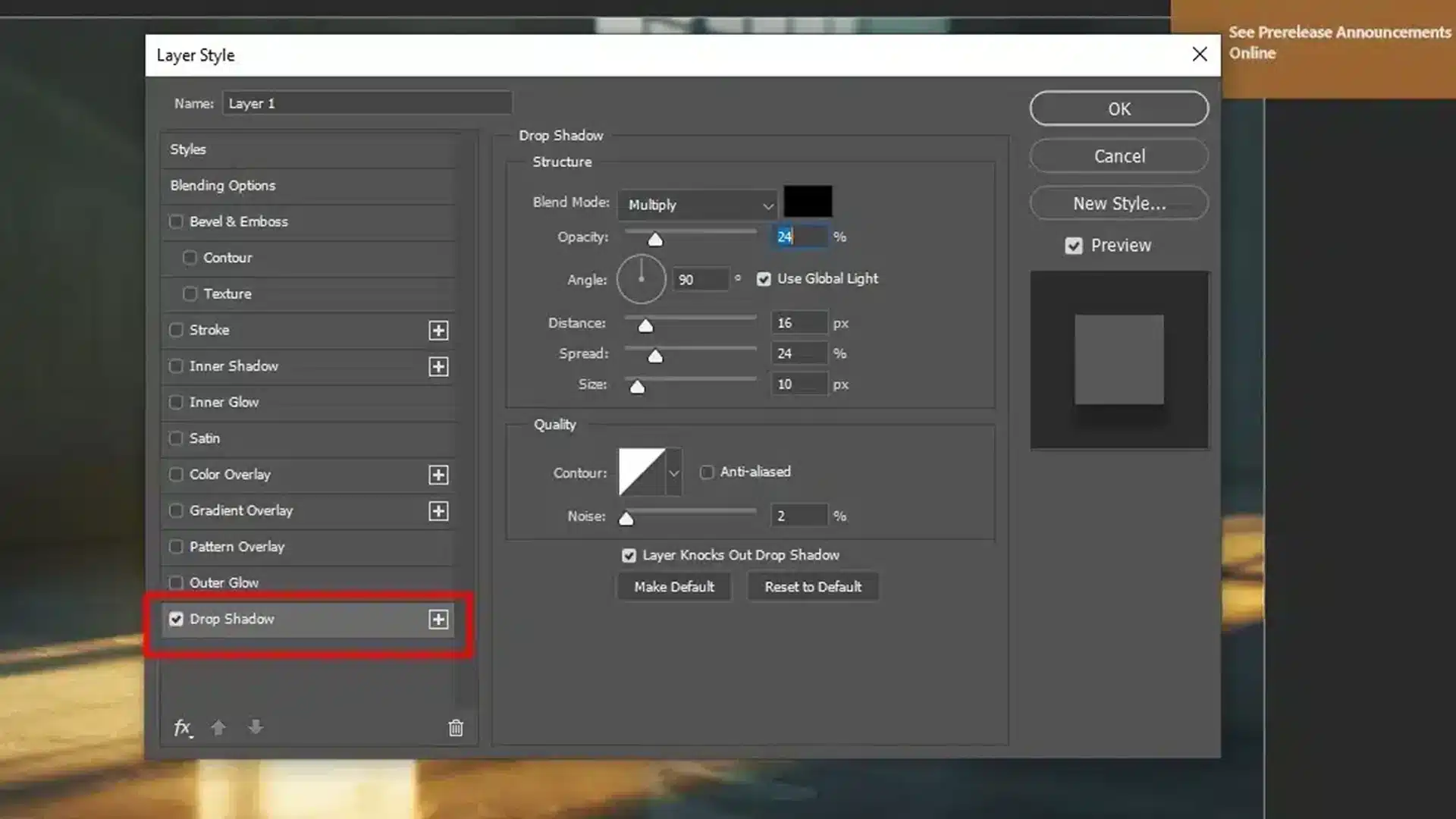
Task: Click the New Style button
Action: [1119, 202]
